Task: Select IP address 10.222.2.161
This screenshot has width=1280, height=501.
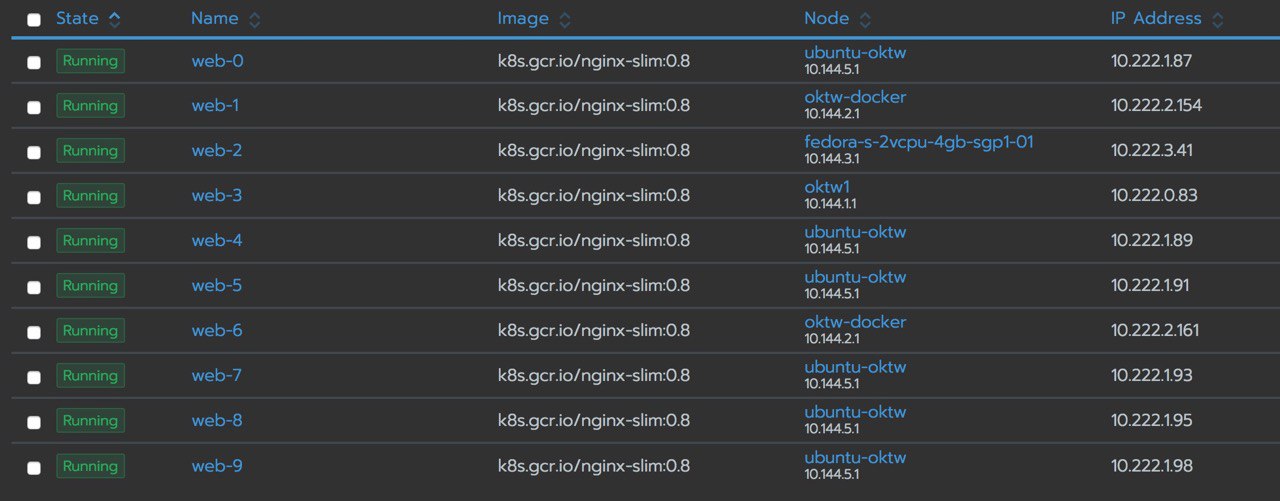Action: (x=1155, y=331)
